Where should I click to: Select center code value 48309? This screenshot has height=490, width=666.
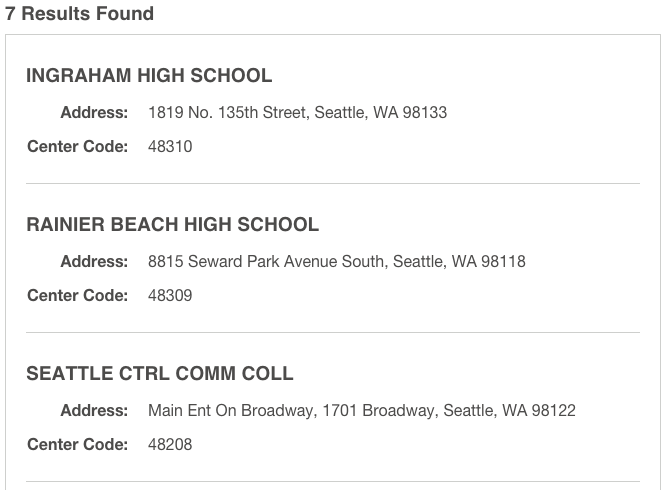pyautogui.click(x=170, y=296)
